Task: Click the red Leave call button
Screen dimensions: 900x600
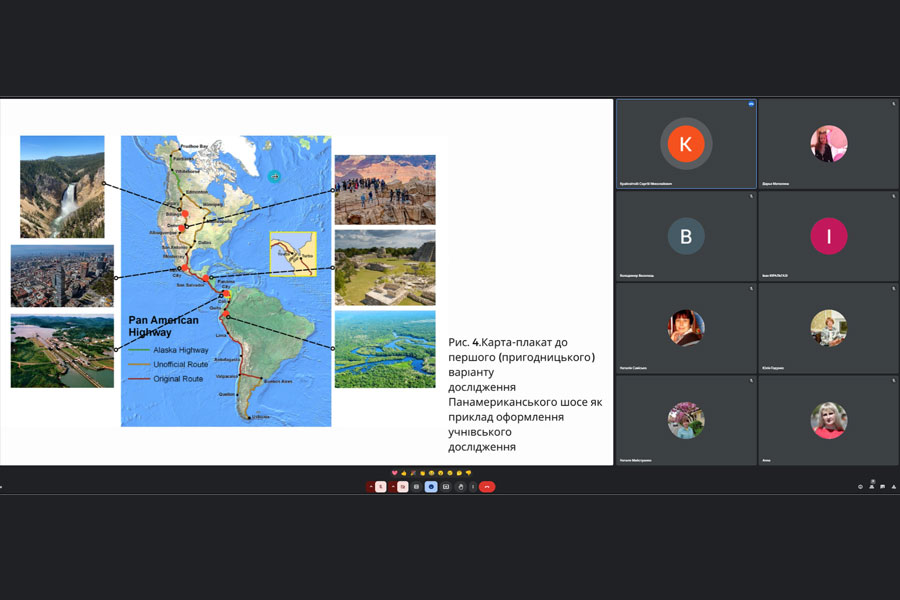Action: pyautogui.click(x=487, y=487)
